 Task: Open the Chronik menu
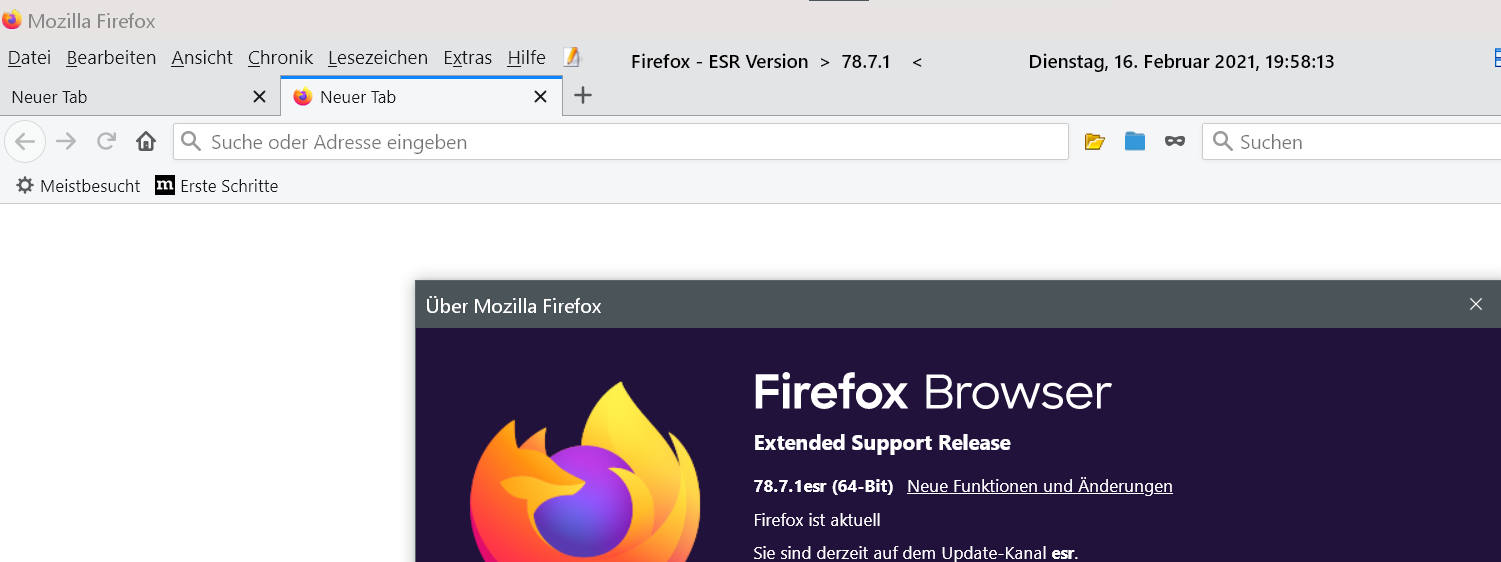280,58
